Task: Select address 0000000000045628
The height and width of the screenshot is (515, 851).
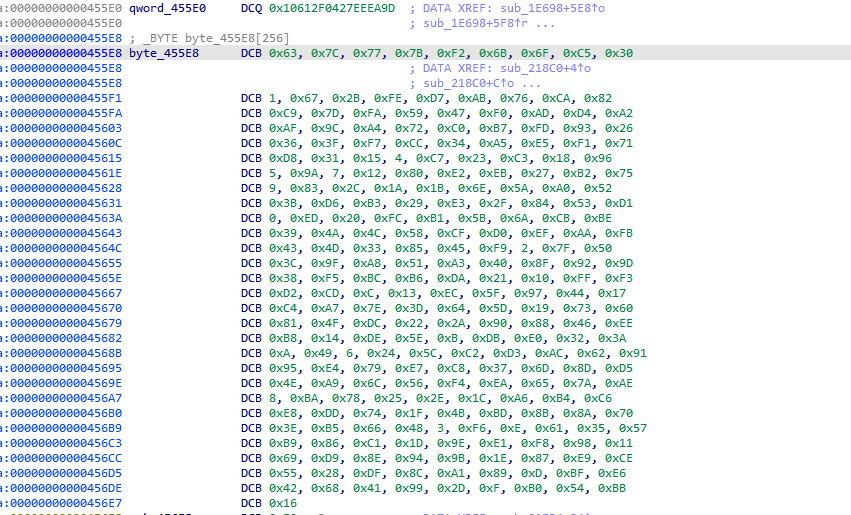Action: coord(66,188)
